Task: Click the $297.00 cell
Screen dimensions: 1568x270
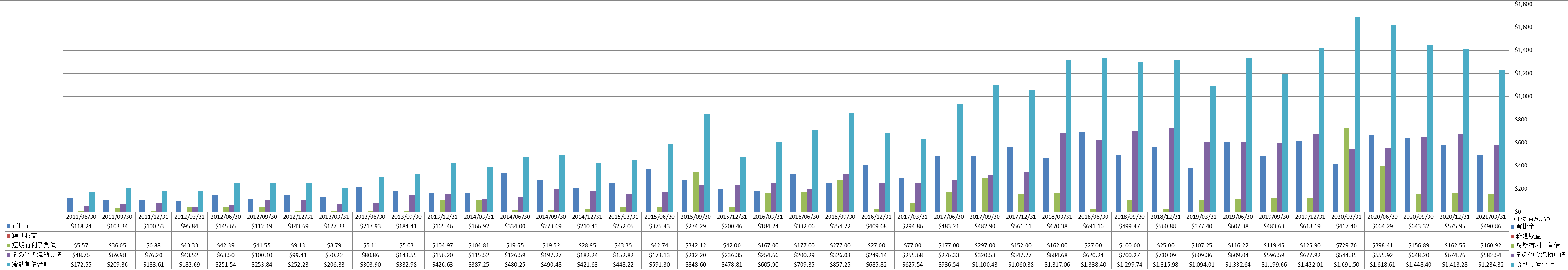Action: (985, 246)
